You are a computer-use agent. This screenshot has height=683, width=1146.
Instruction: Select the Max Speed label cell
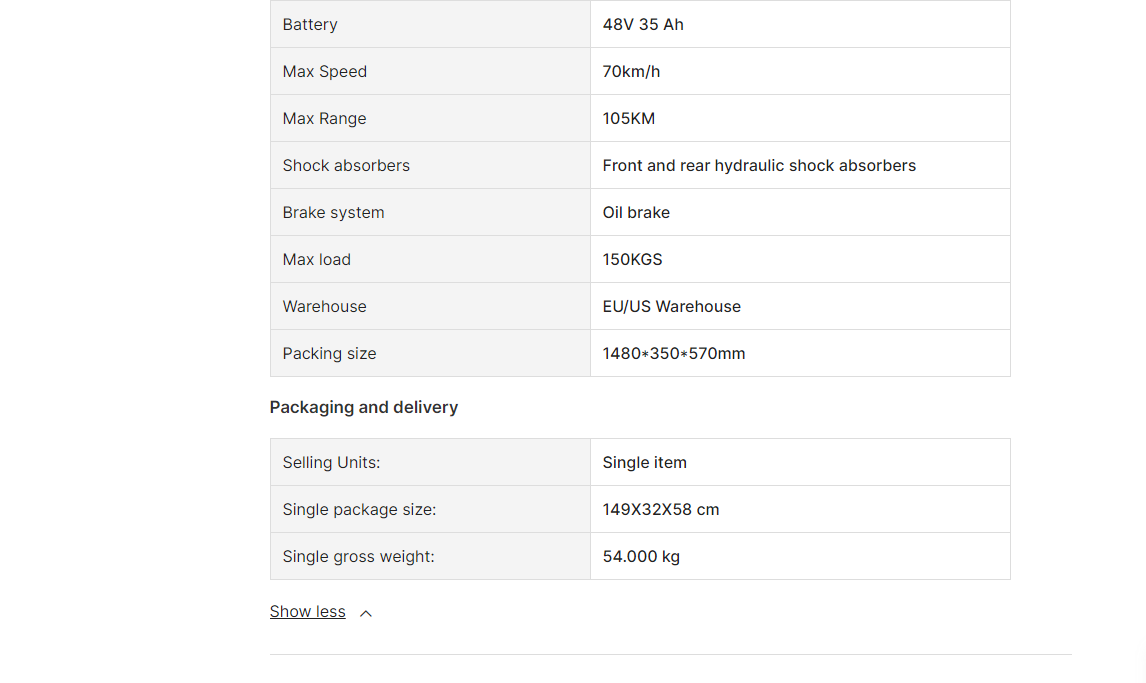coord(430,71)
